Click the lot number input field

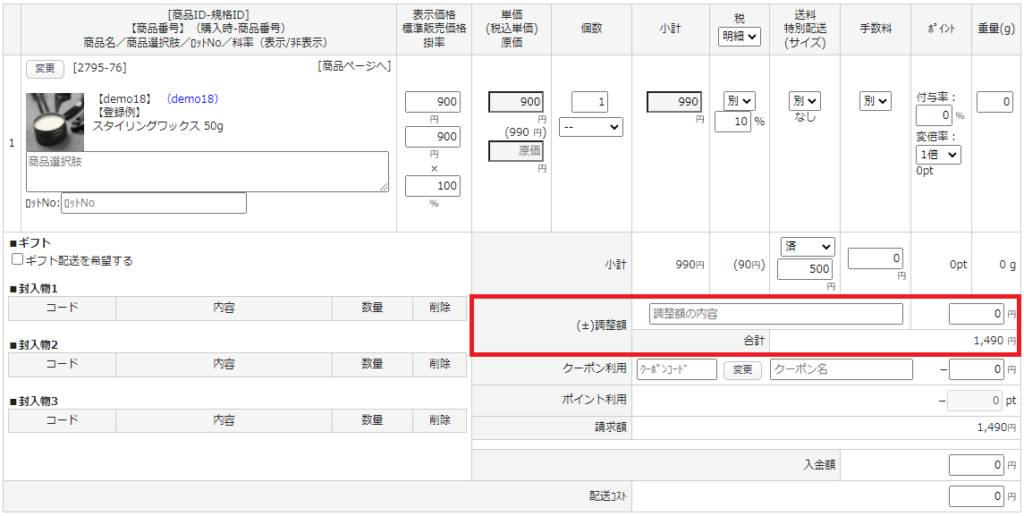point(153,203)
